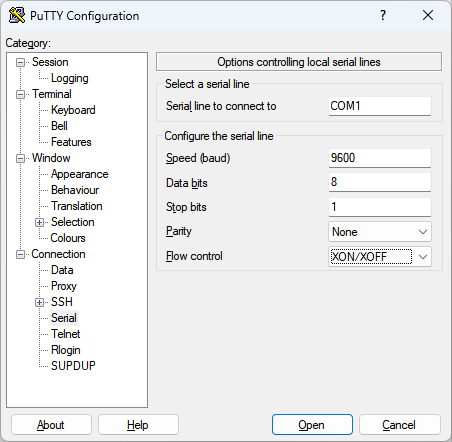Collapse the Connection tree node
452x442 pixels.
[x=21, y=254]
